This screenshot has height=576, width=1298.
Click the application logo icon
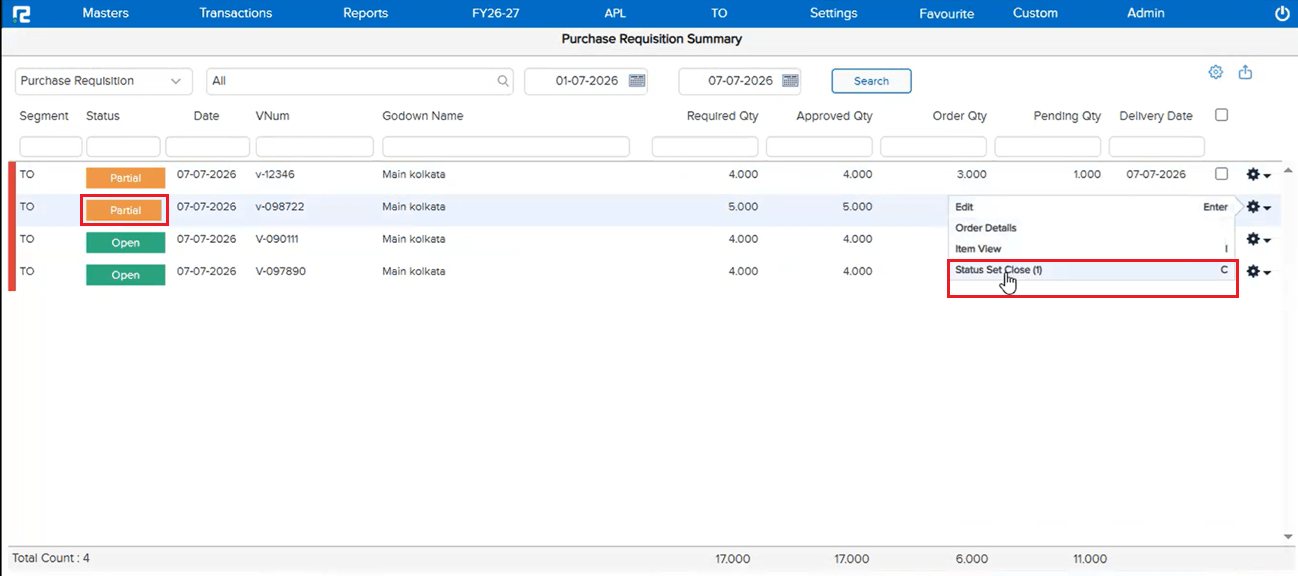click(21, 14)
